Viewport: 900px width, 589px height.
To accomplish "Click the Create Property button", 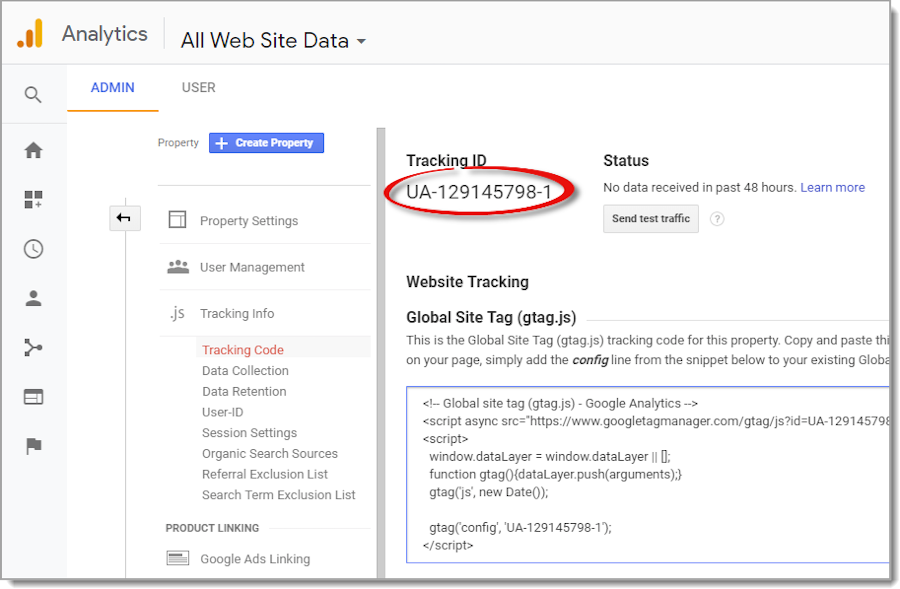I will pos(266,143).
